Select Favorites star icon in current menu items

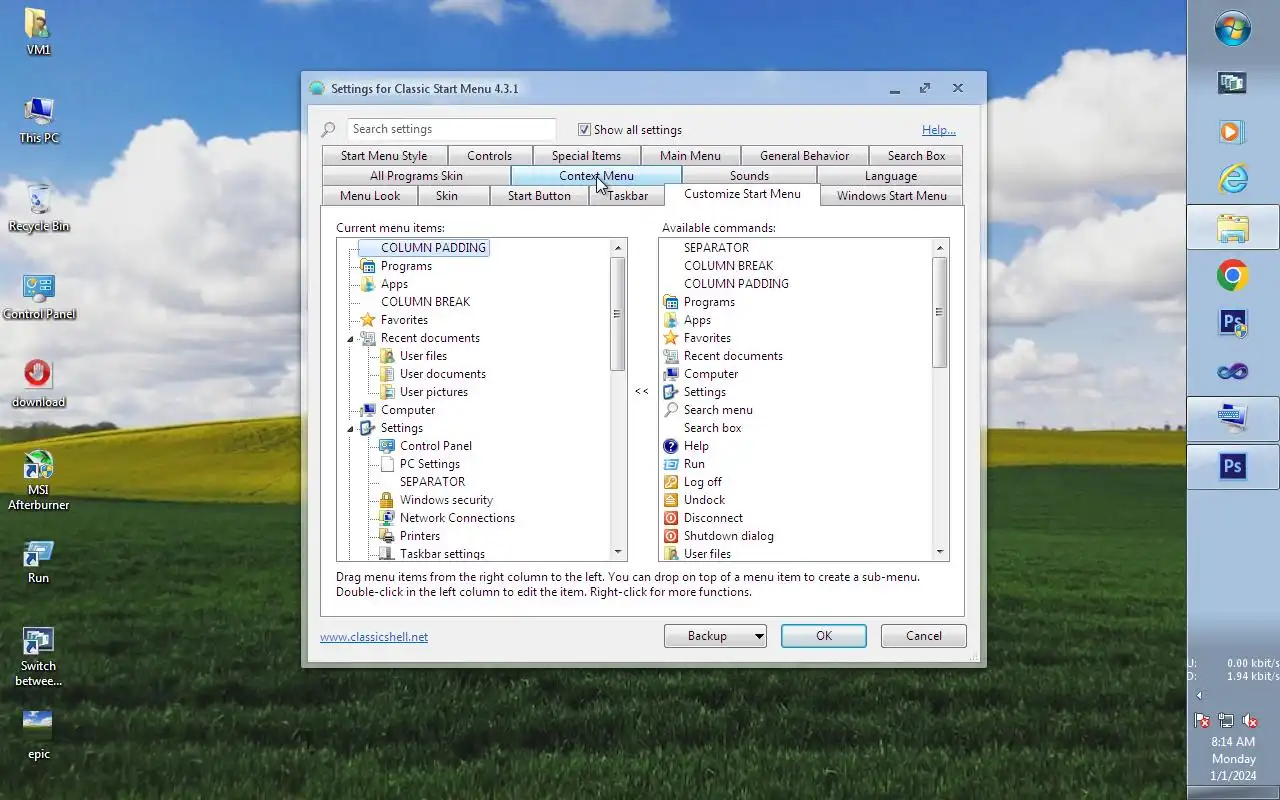click(x=367, y=320)
